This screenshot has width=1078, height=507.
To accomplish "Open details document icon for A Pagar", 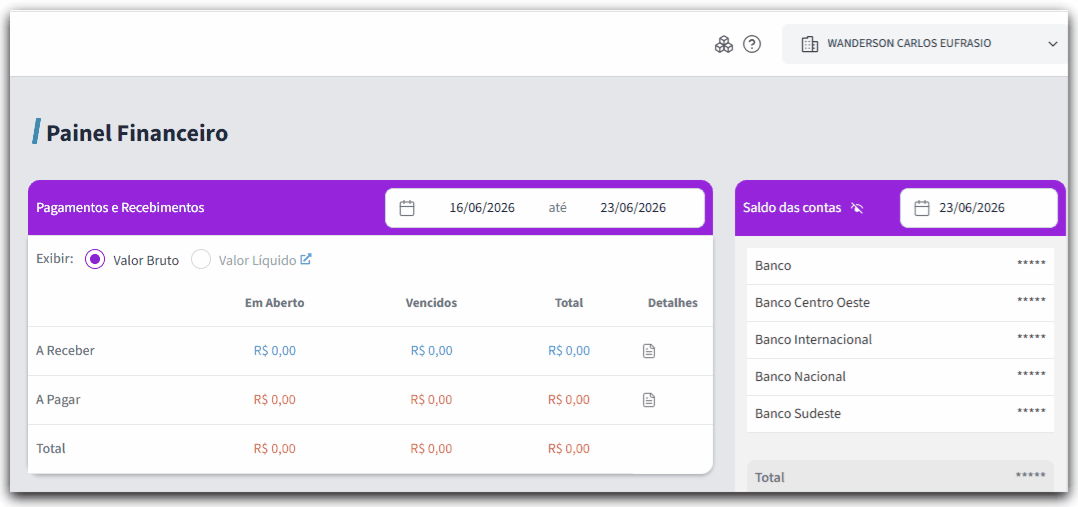I will 649,400.
